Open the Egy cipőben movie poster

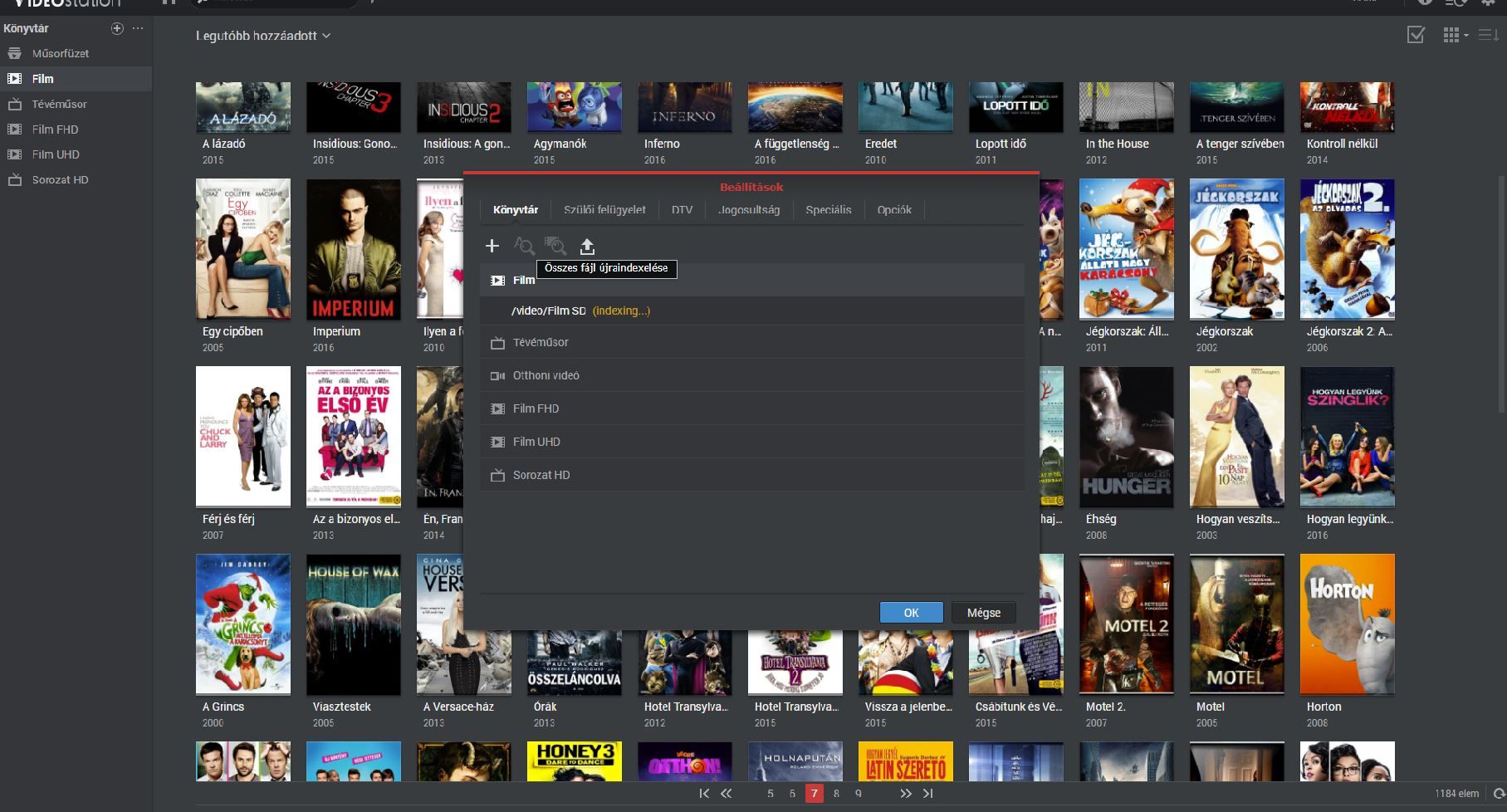243,249
